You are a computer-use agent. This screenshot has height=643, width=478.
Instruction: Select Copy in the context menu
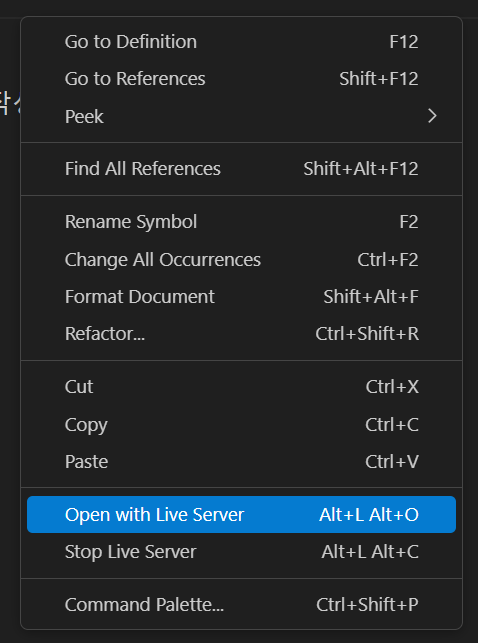pyautogui.click(x=241, y=424)
